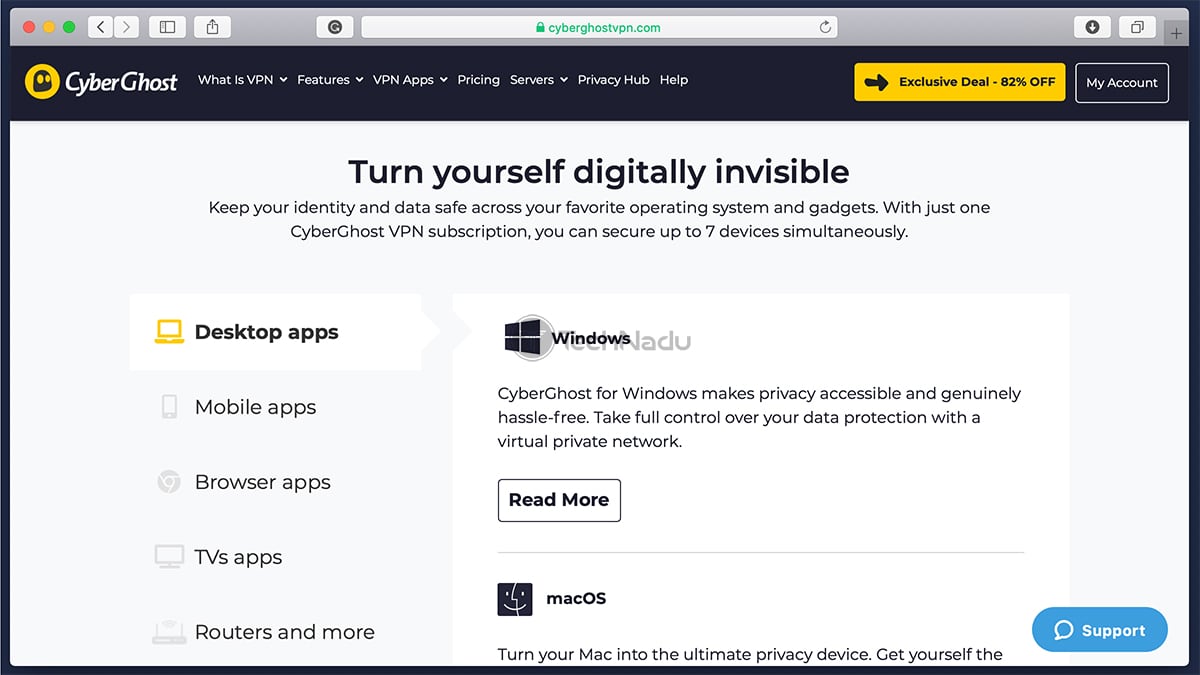Image resolution: width=1200 pixels, height=675 pixels.
Task: Expand the What is VPN dropdown
Action: point(243,80)
